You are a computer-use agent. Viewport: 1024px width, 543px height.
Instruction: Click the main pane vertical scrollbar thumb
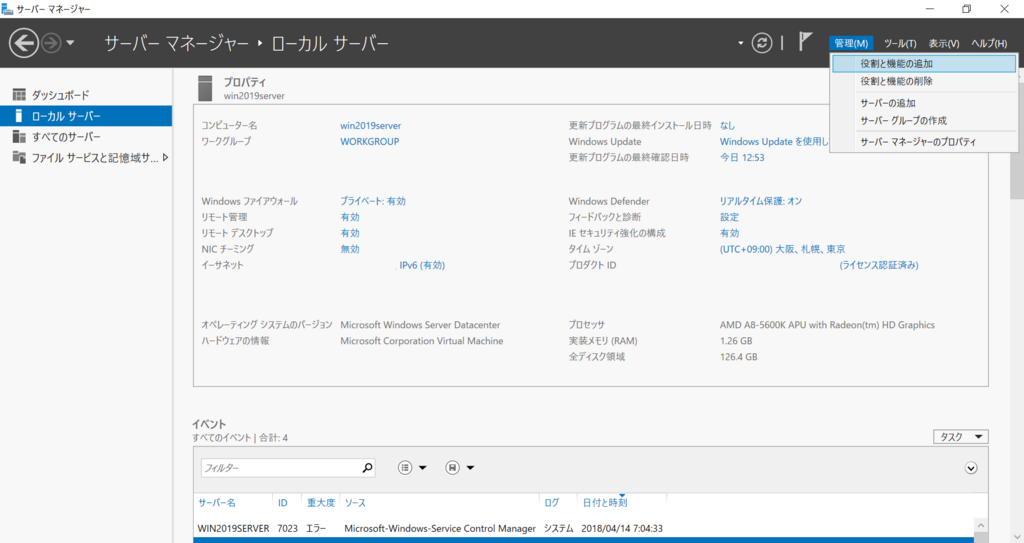pyautogui.click(x=1017, y=140)
